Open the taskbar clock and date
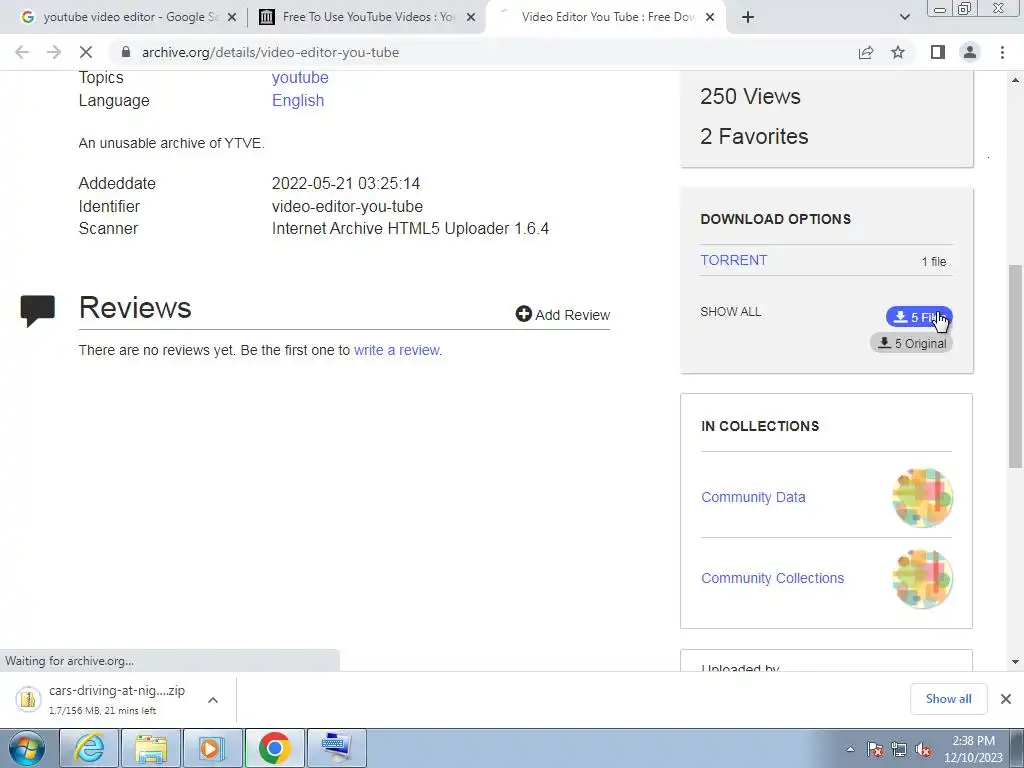Image resolution: width=1024 pixels, height=768 pixels. coord(973,749)
